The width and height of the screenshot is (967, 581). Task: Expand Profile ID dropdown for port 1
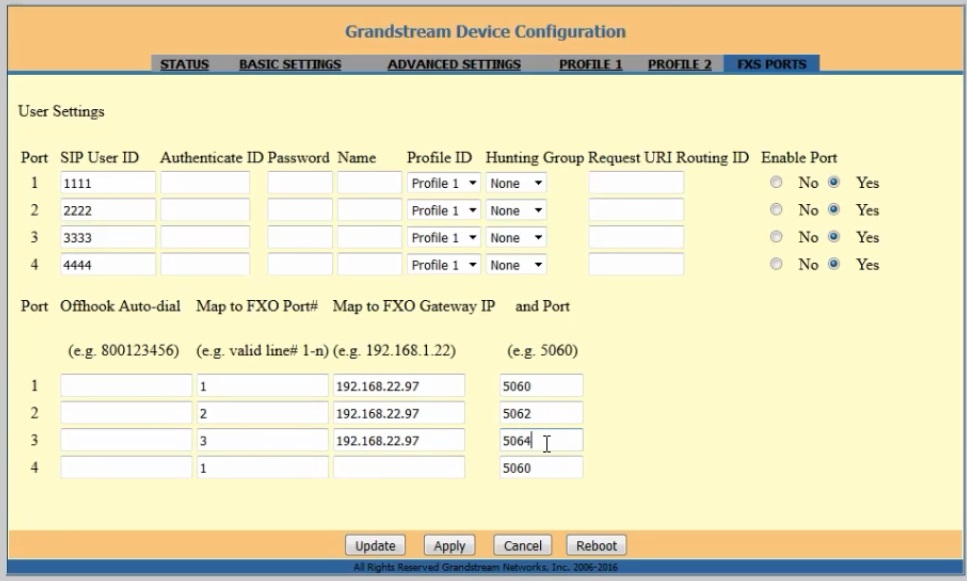(x=444, y=184)
